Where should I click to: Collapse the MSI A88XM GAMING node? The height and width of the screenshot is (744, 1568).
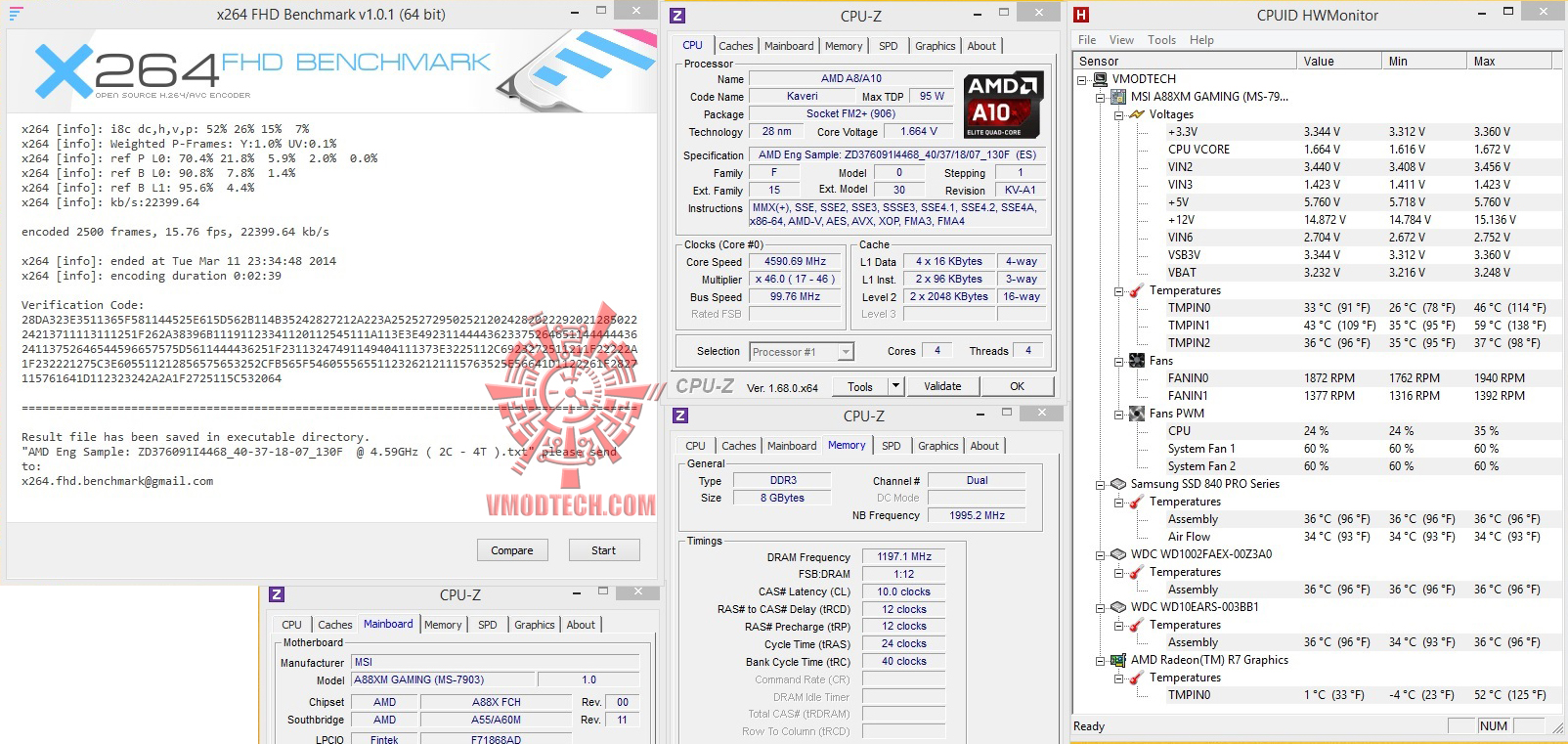pos(1101,97)
